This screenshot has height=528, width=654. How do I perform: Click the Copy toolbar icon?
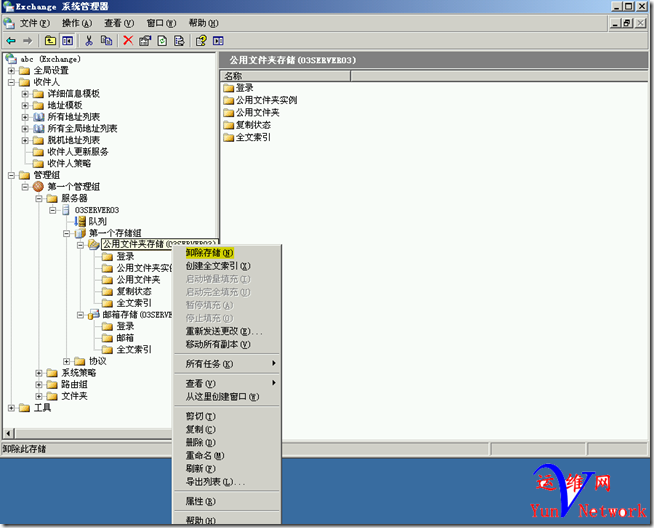(x=106, y=40)
